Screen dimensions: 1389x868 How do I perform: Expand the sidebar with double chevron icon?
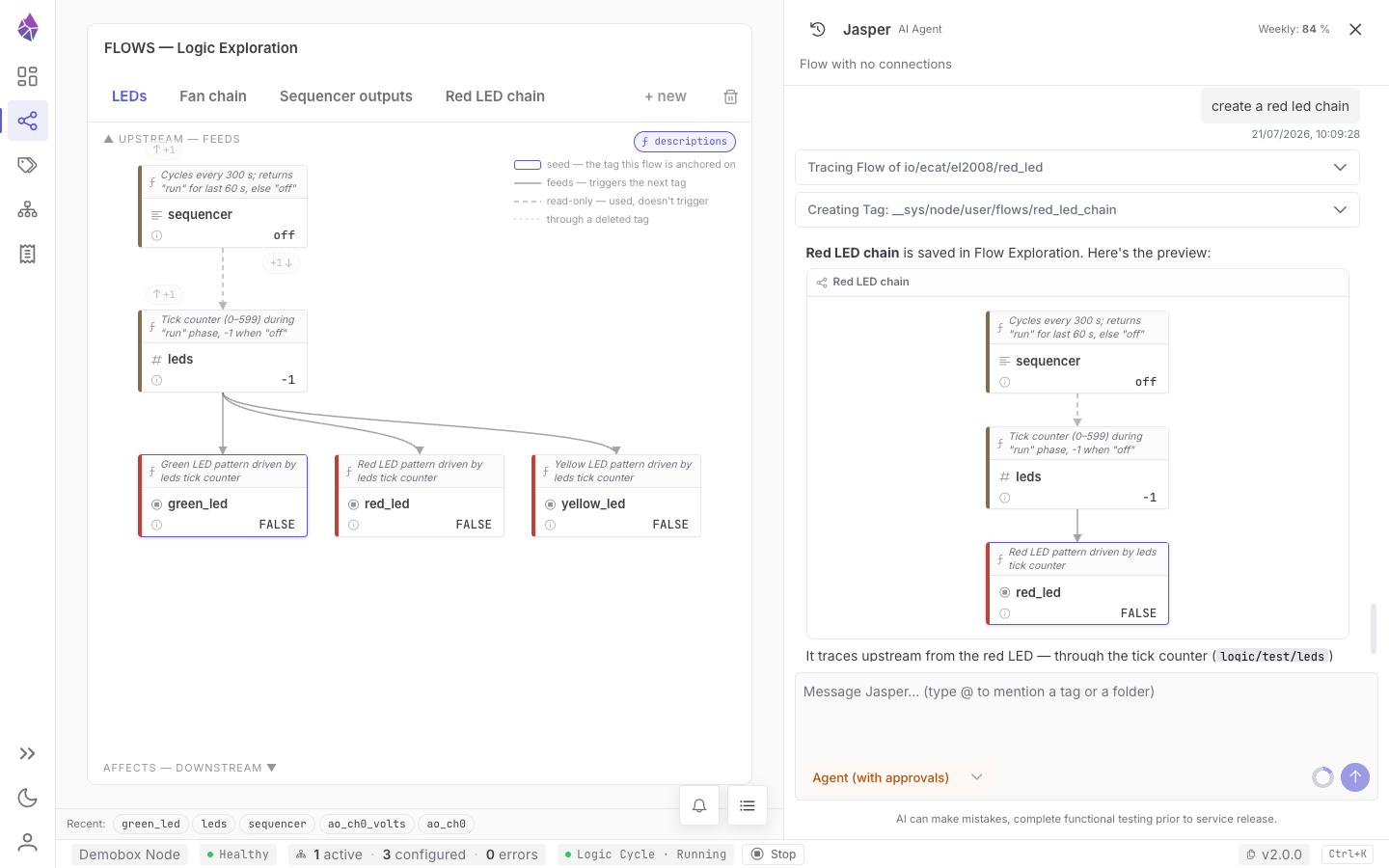tap(28, 753)
